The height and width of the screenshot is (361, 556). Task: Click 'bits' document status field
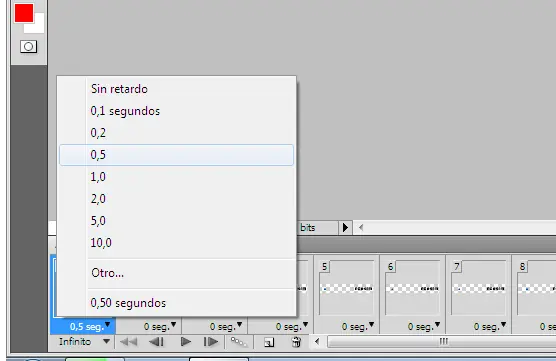[x=317, y=228]
